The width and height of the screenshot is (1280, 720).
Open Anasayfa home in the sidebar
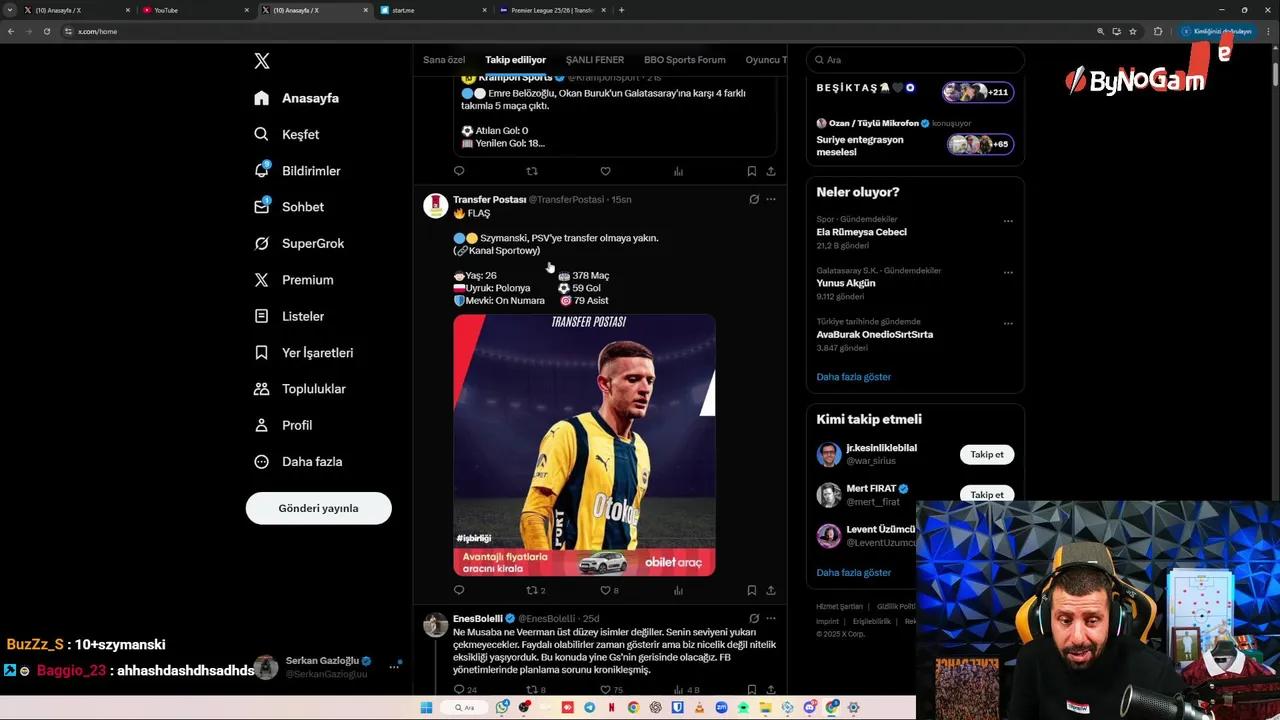[296, 98]
